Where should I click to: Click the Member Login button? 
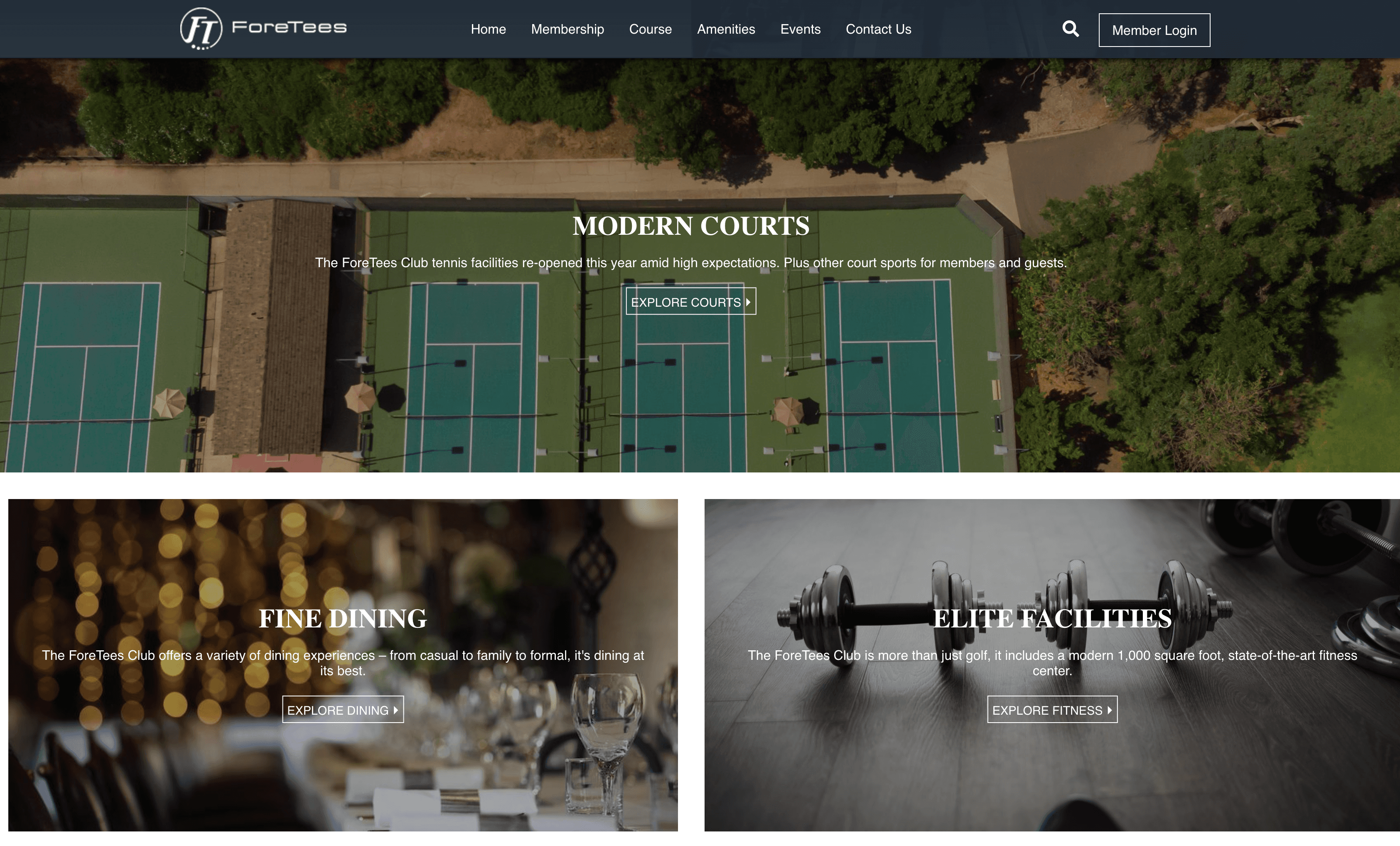point(1154,30)
